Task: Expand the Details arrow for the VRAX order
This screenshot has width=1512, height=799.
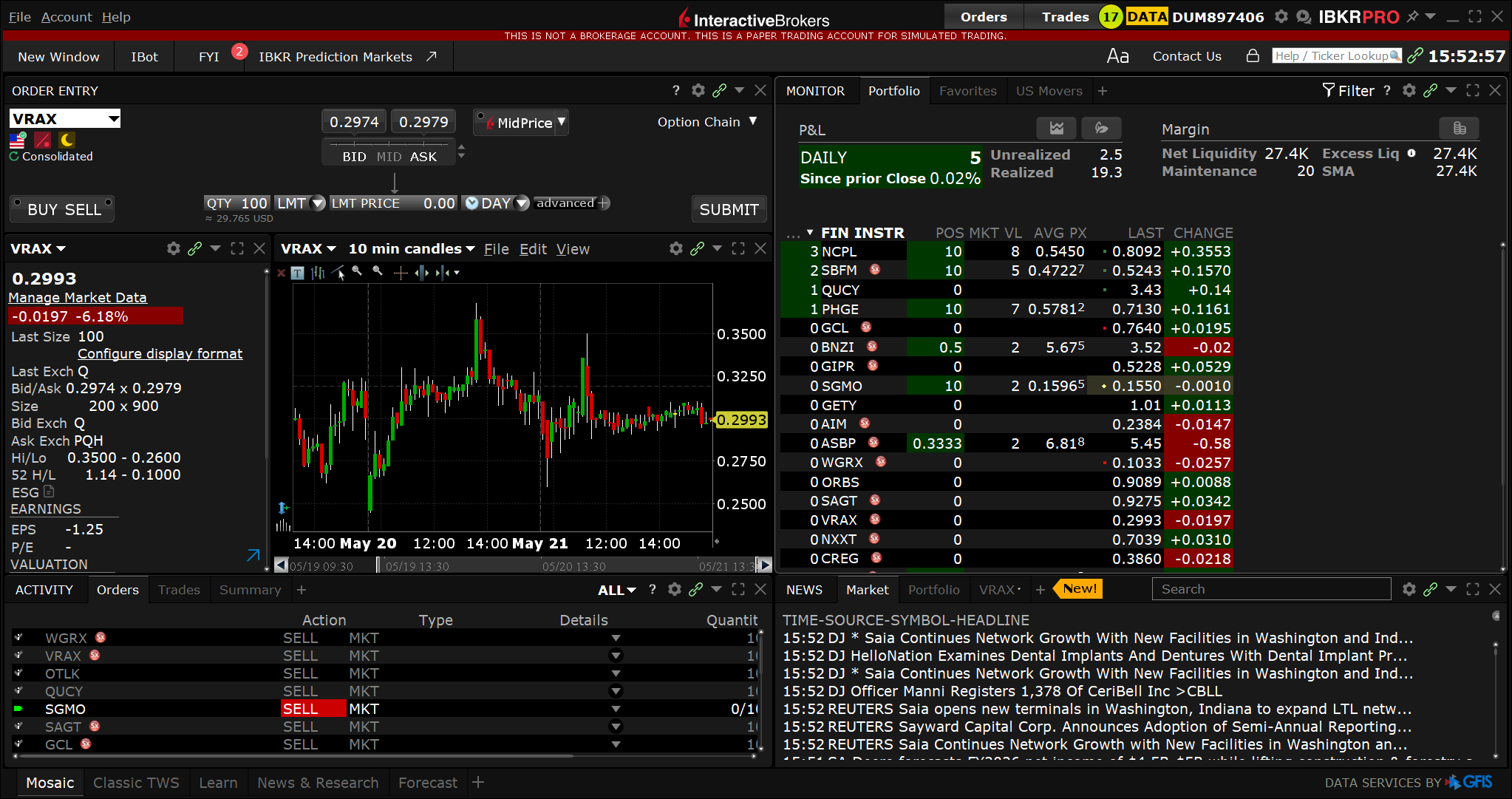Action: click(x=616, y=656)
